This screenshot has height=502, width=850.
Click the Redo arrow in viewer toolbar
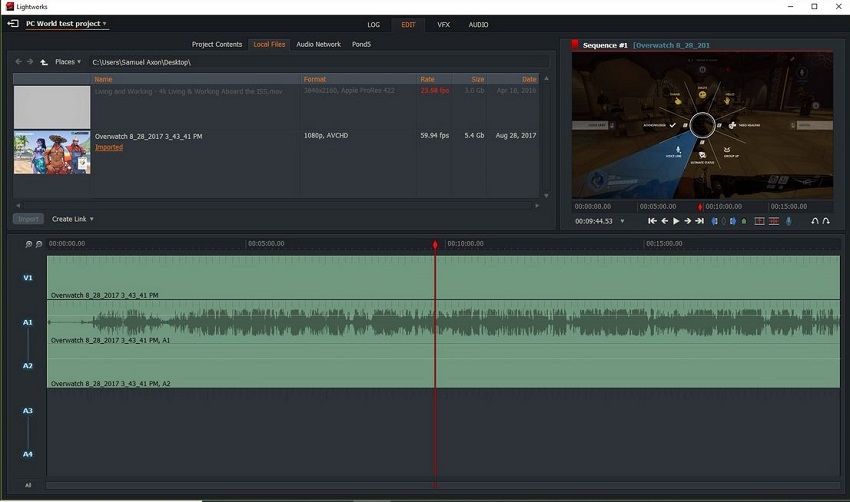click(826, 221)
